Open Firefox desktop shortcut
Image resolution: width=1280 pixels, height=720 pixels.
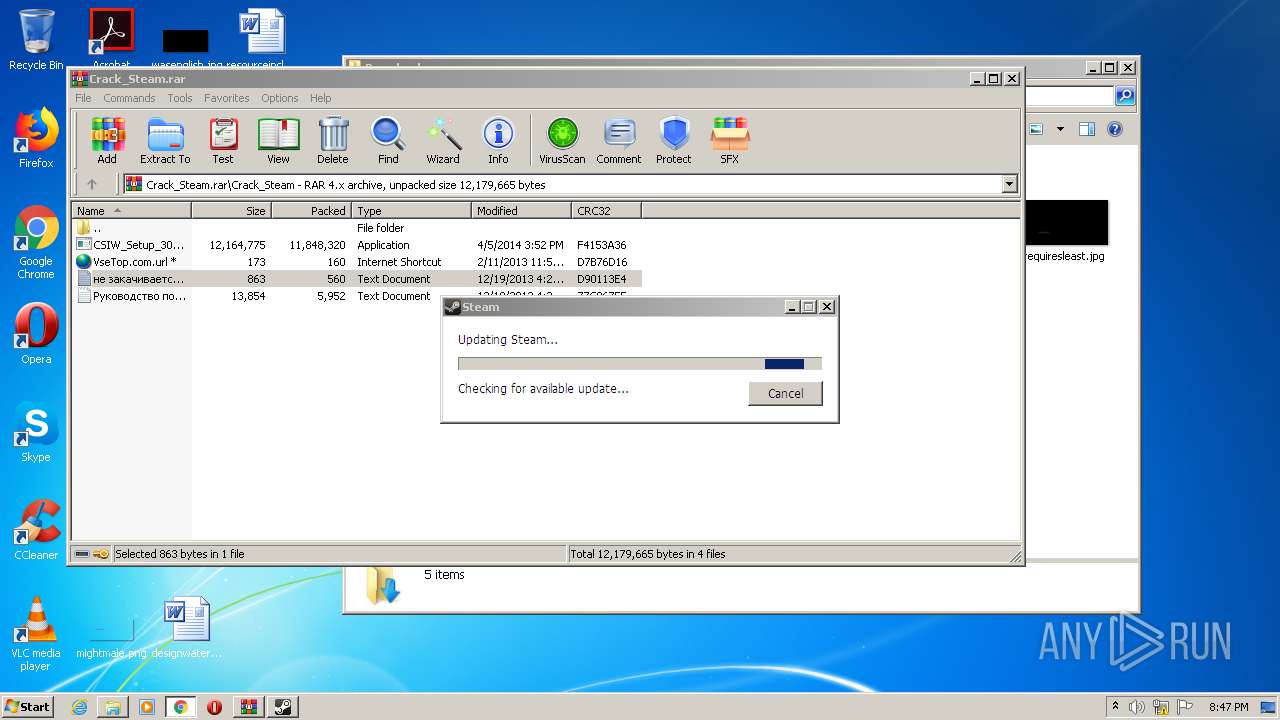[x=36, y=138]
